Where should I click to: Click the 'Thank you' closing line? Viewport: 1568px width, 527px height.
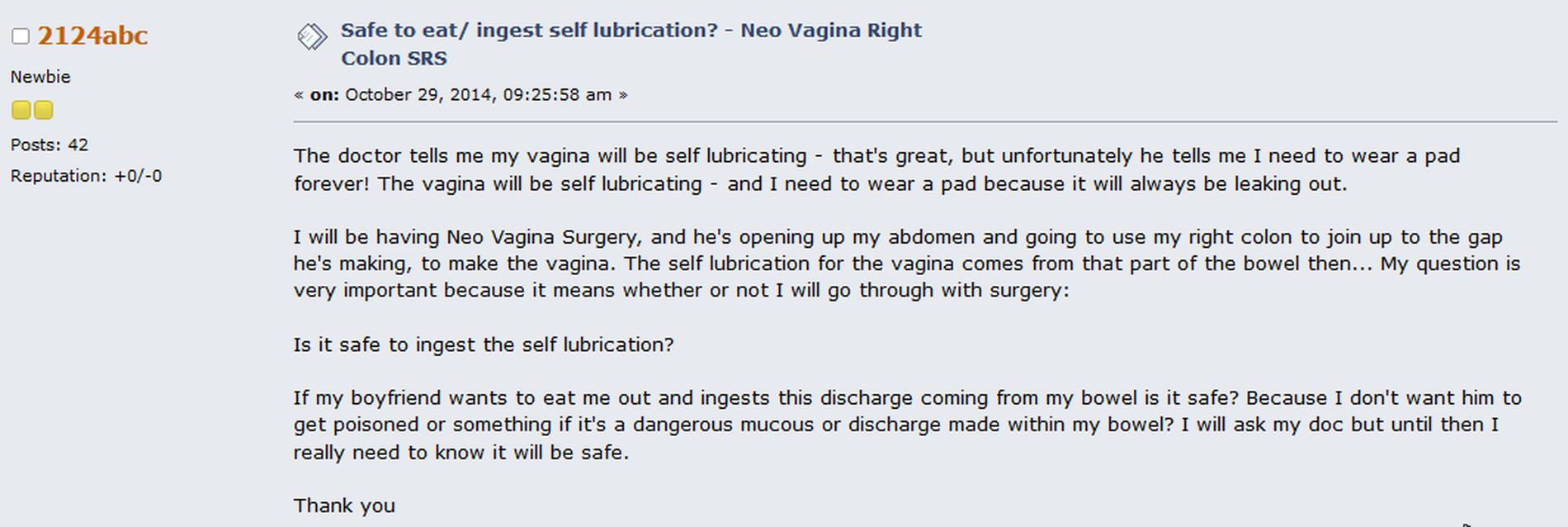tap(344, 506)
